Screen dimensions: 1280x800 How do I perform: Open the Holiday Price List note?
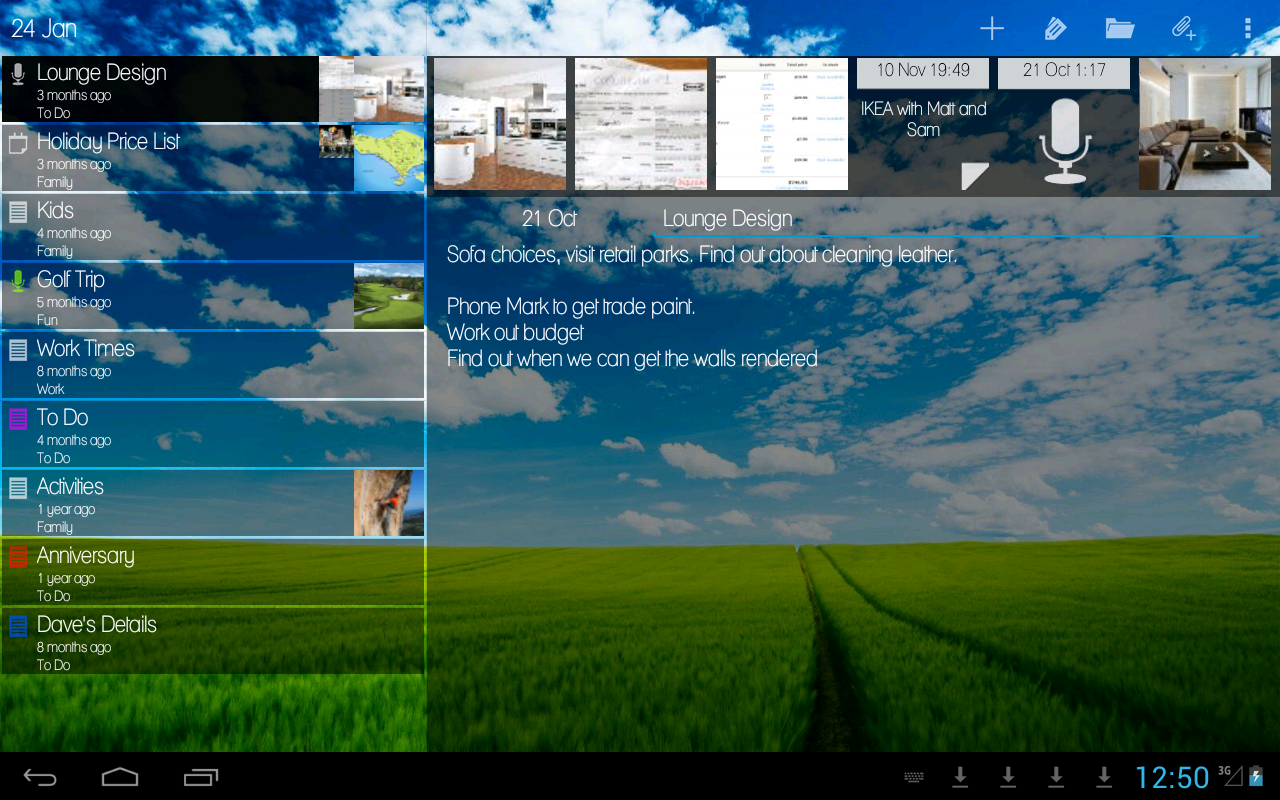pyautogui.click(x=160, y=158)
